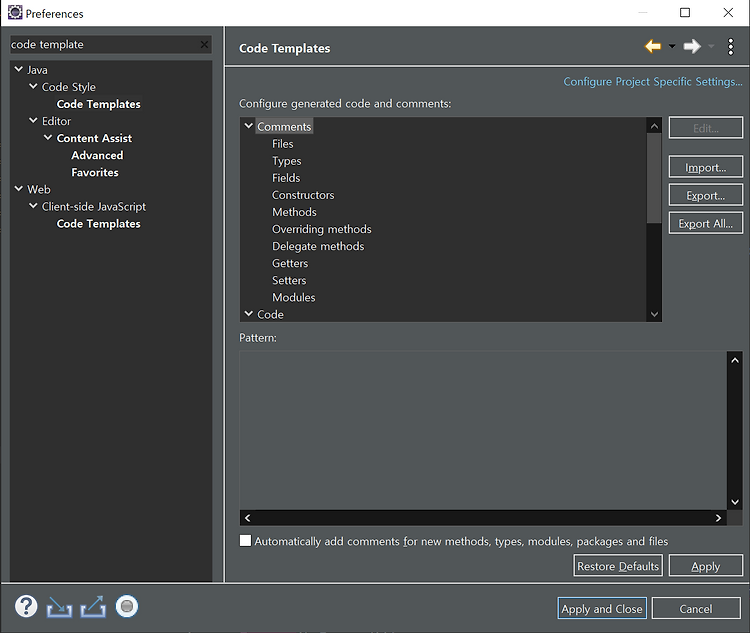The image size is (750, 633).
Task: Open the Advanced content assist page
Action: coord(97,155)
